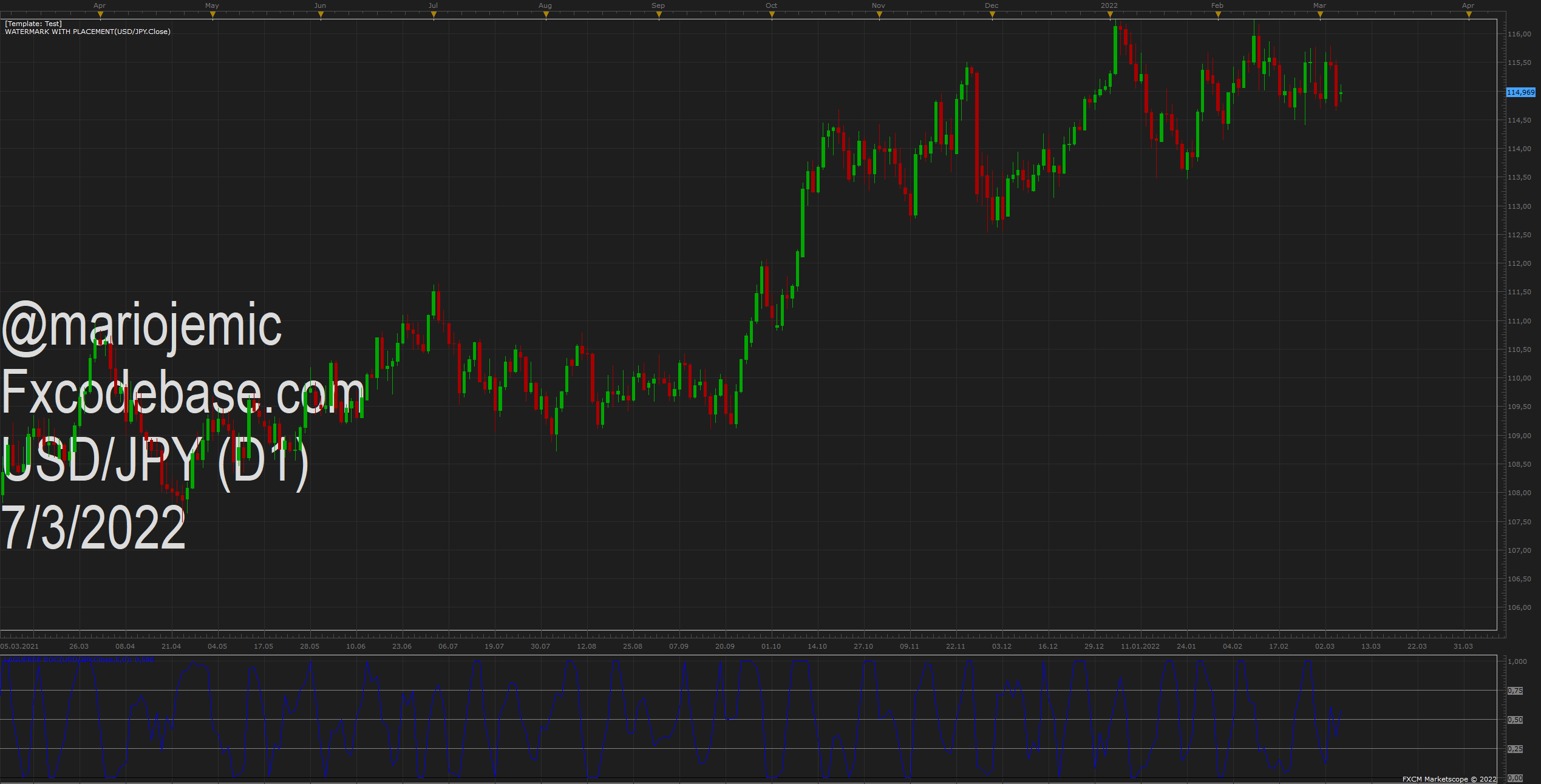The width and height of the screenshot is (1541, 784).
Task: Click the 2022 year marker triangle
Action: (x=1110, y=15)
